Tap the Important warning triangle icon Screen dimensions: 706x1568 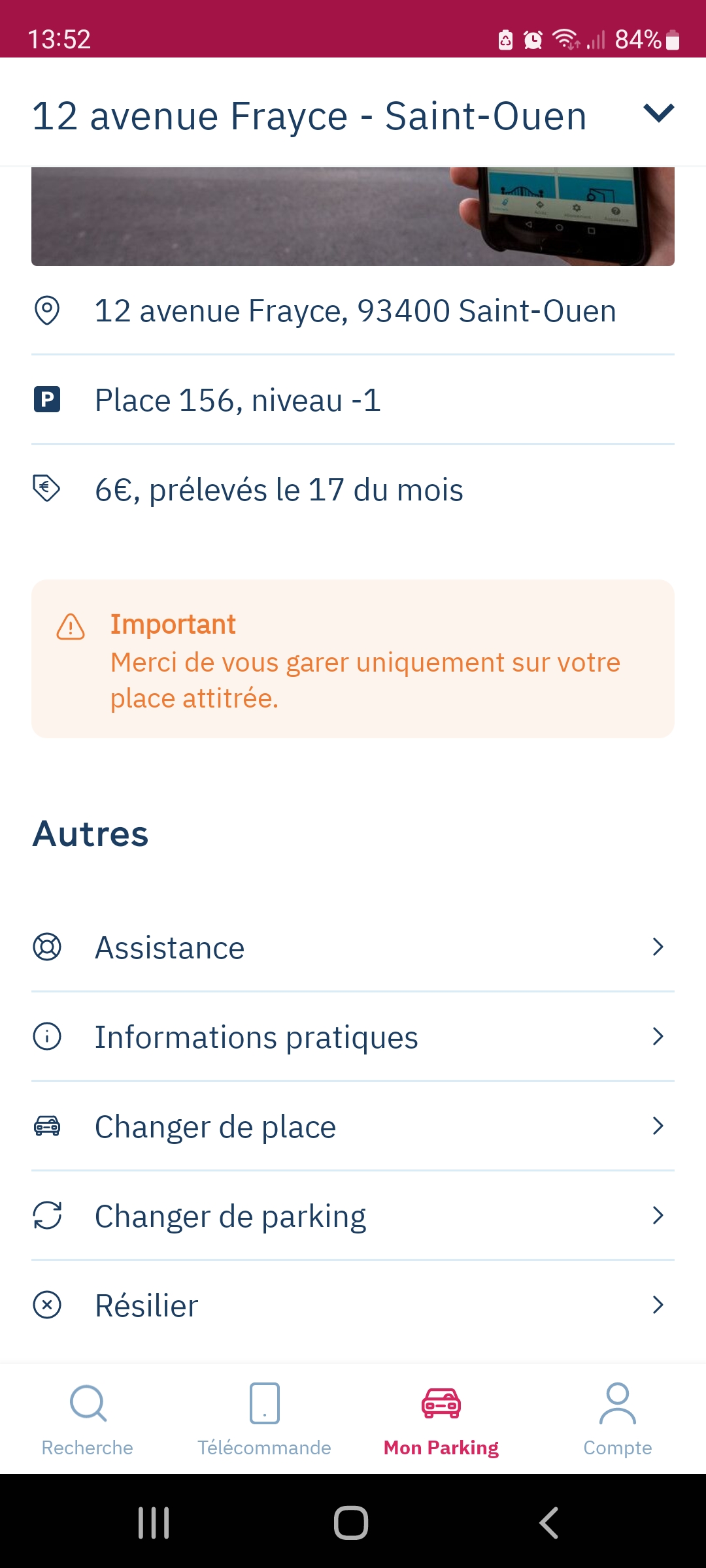tap(71, 627)
